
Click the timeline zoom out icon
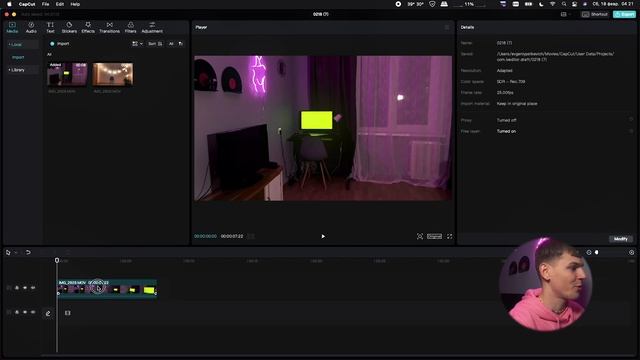coord(589,253)
